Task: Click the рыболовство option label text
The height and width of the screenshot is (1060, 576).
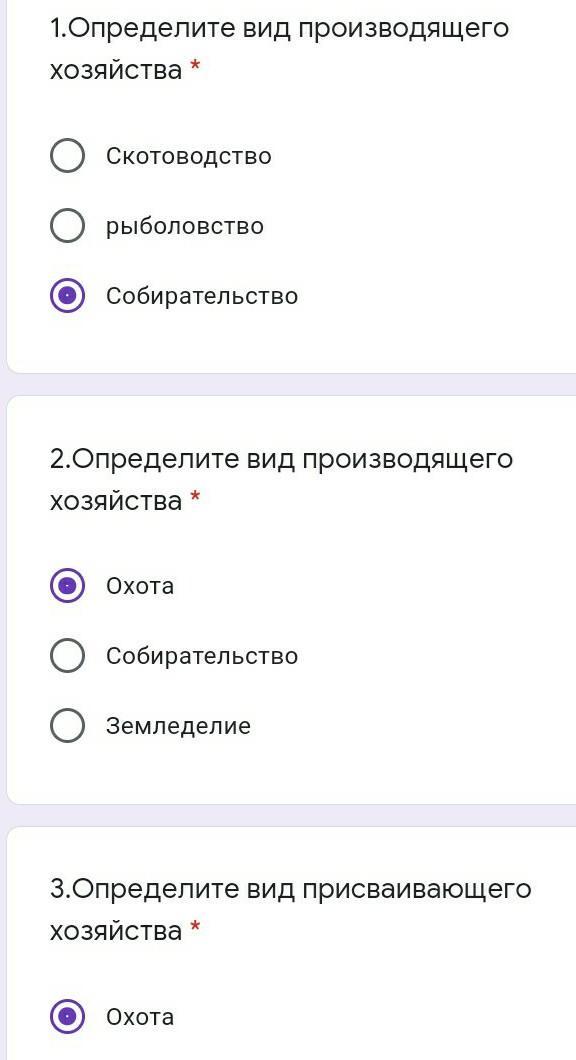Action: point(185,226)
